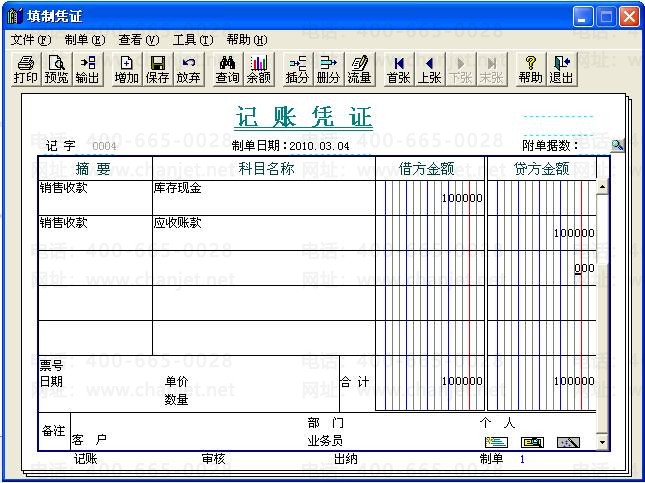
Task: Click the first icon under 个人
Action: coord(496,442)
